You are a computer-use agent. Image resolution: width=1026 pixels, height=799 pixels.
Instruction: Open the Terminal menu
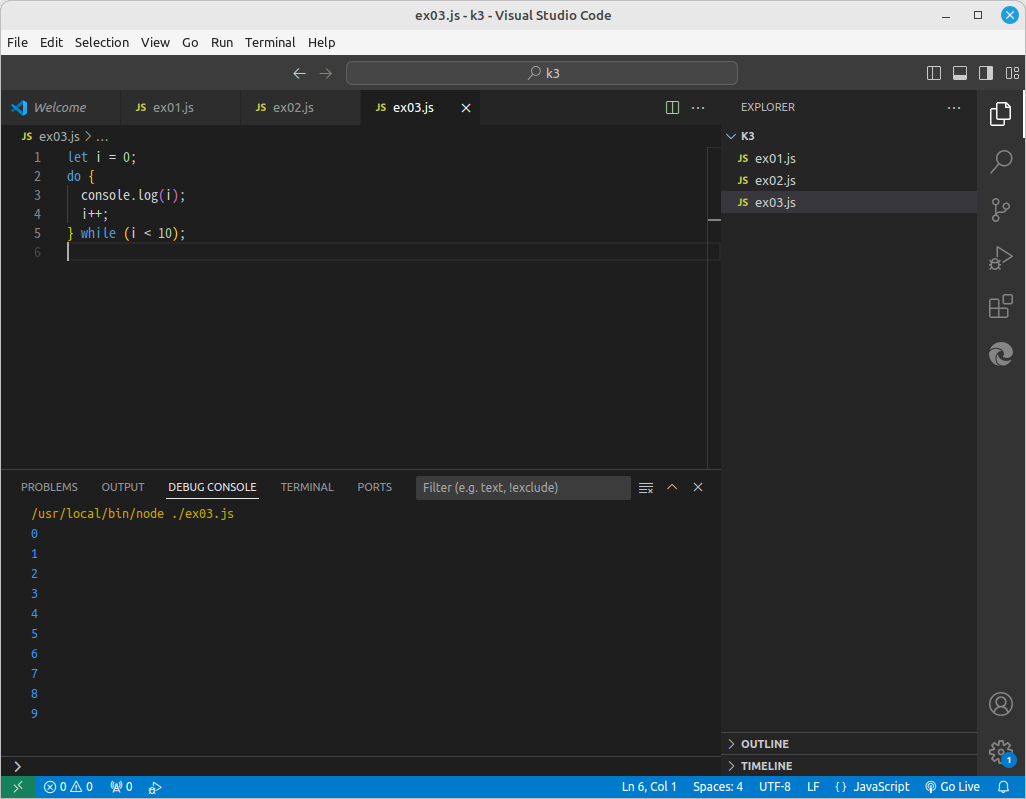pyautogui.click(x=270, y=43)
